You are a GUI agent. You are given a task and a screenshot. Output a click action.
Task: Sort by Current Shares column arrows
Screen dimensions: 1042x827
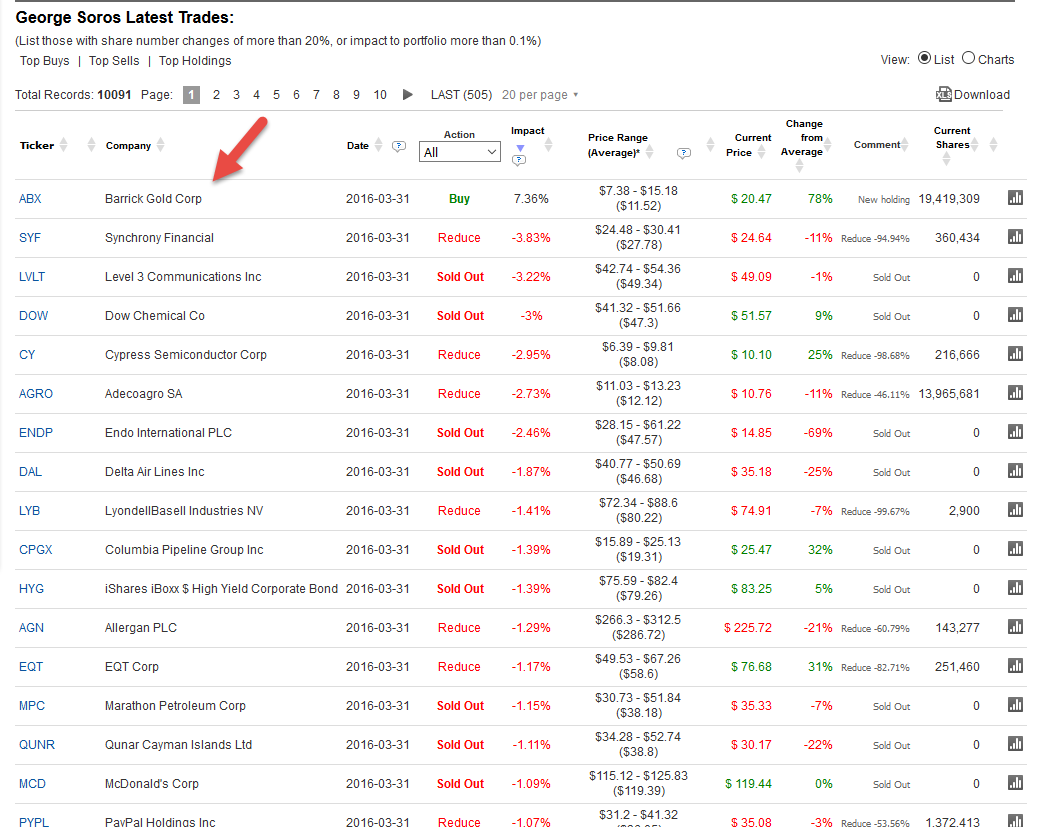click(974, 144)
